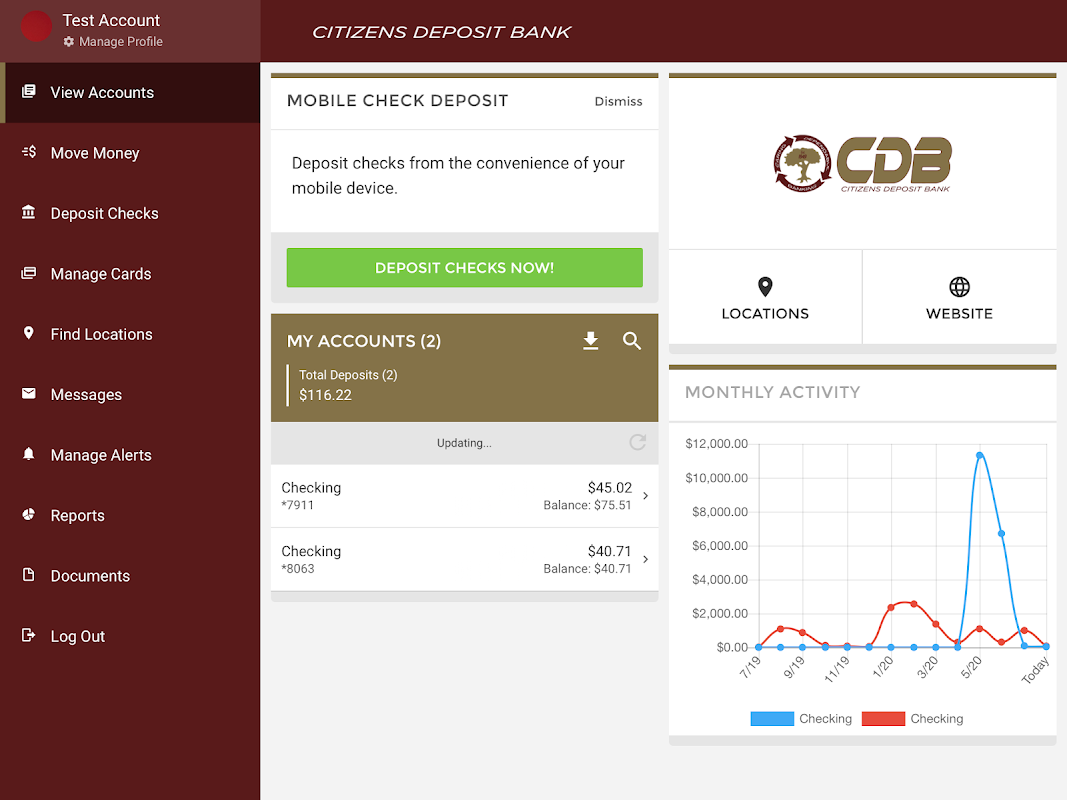Image resolution: width=1067 pixels, height=800 pixels.
Task: Click the Test Account name
Action: tap(111, 20)
